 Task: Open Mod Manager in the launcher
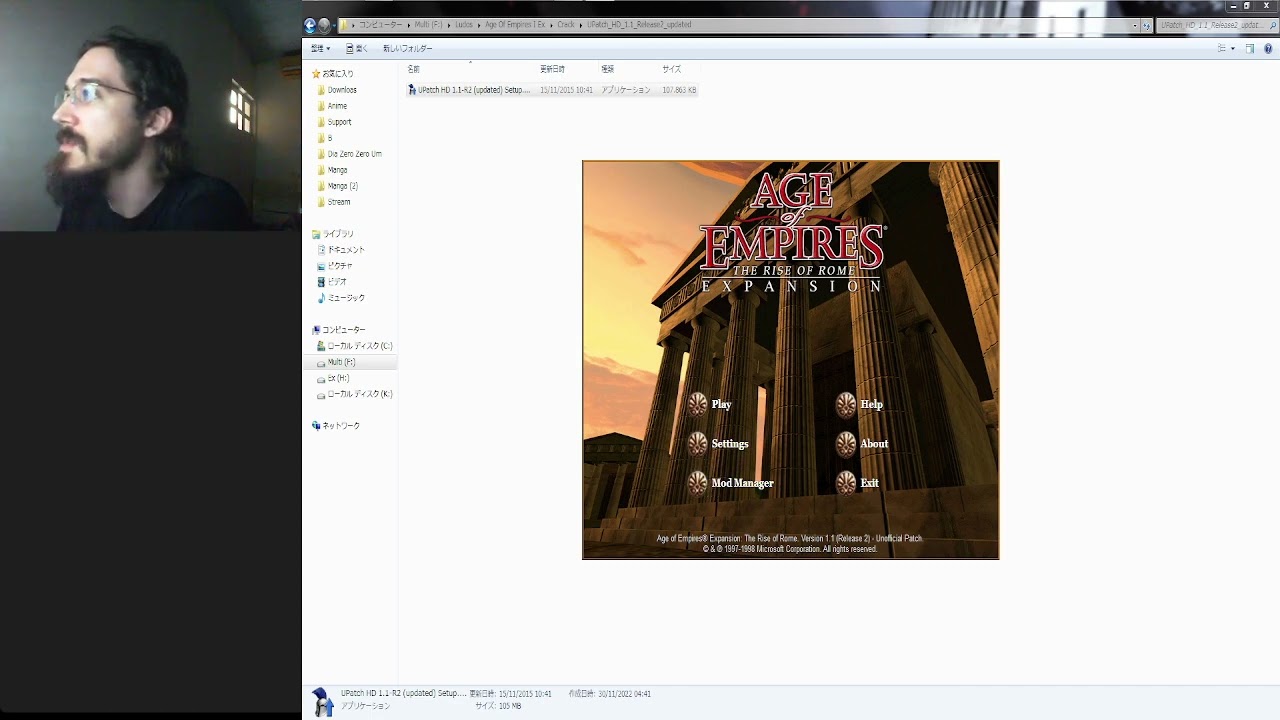(742, 483)
